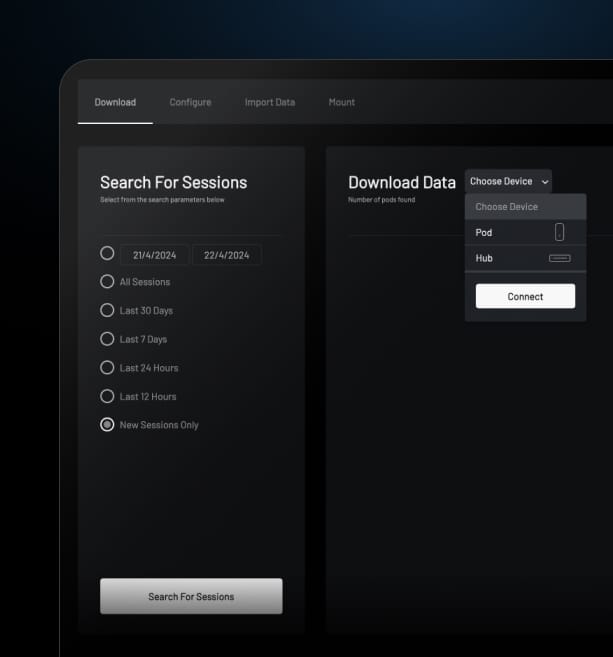Select the Last 24 Hours radio button

pyautogui.click(x=107, y=367)
